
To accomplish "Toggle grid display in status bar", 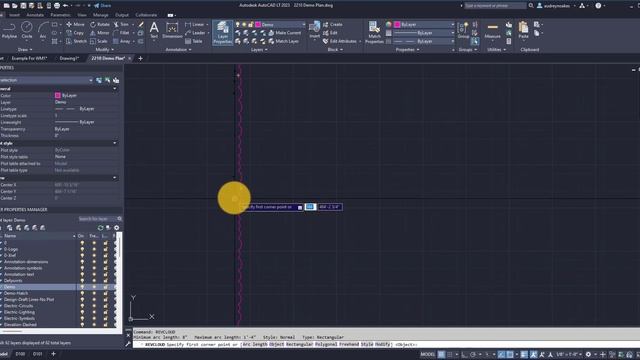I will pos(441,354).
